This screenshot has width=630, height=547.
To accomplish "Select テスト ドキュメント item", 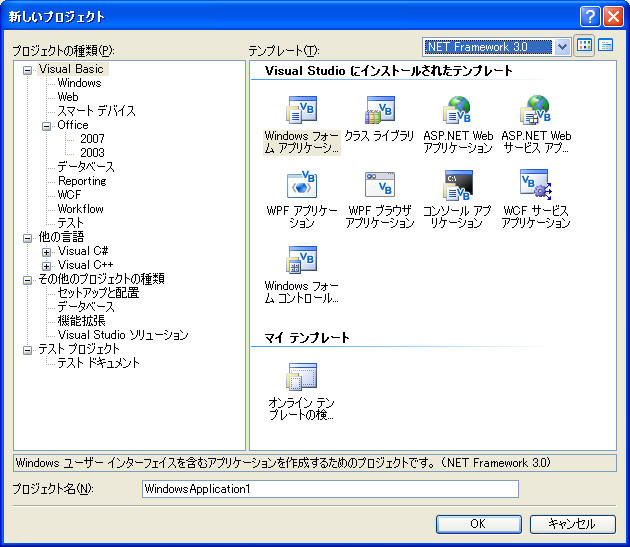I will point(99,363).
